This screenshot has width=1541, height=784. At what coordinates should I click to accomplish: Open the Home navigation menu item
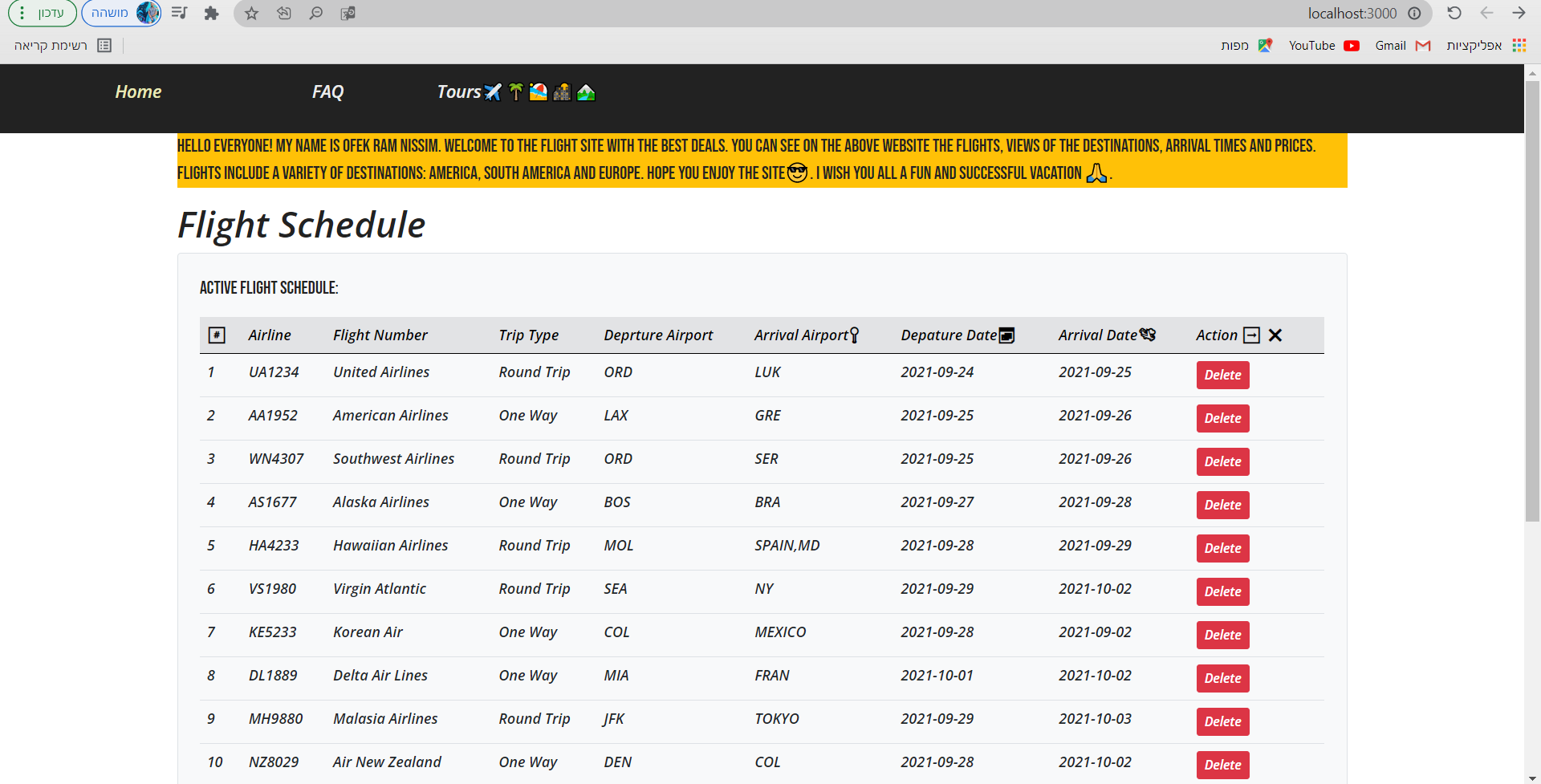(x=138, y=92)
